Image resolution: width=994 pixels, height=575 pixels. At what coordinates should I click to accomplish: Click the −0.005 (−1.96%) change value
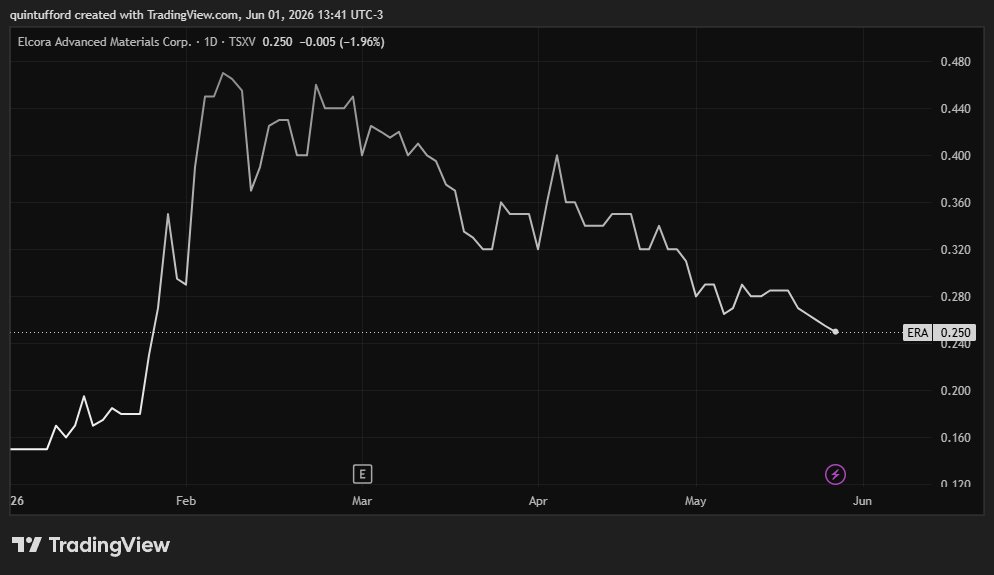tap(342, 42)
